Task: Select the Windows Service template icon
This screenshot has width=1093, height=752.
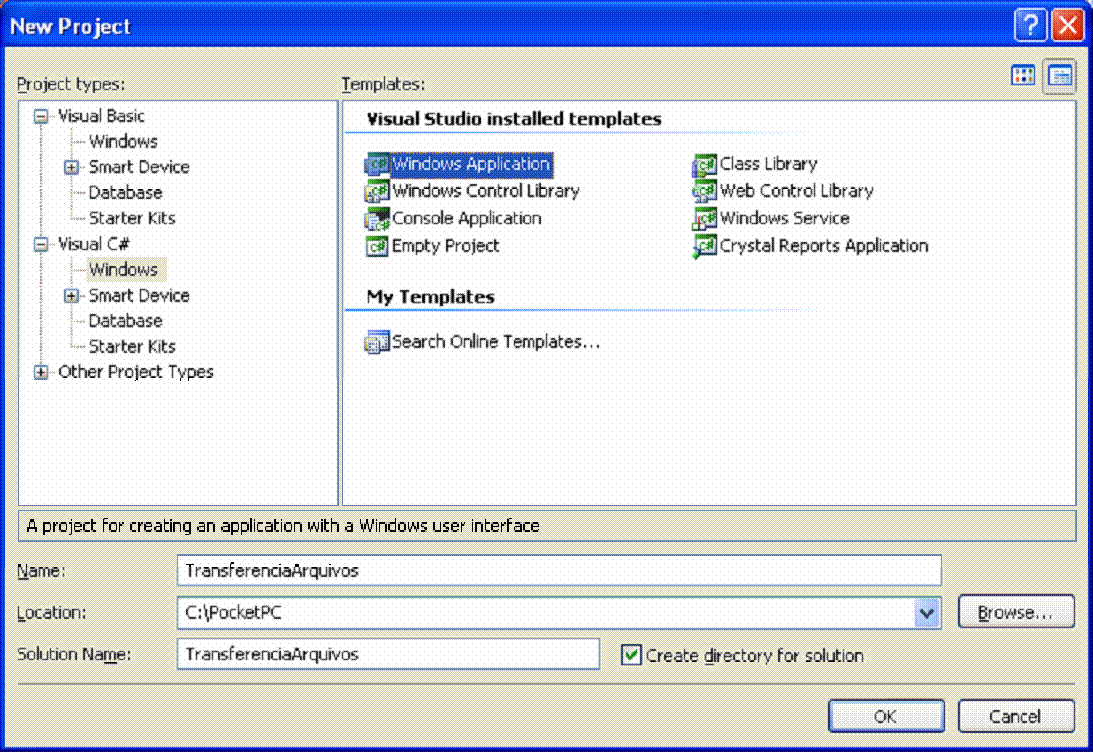Action: (705, 219)
